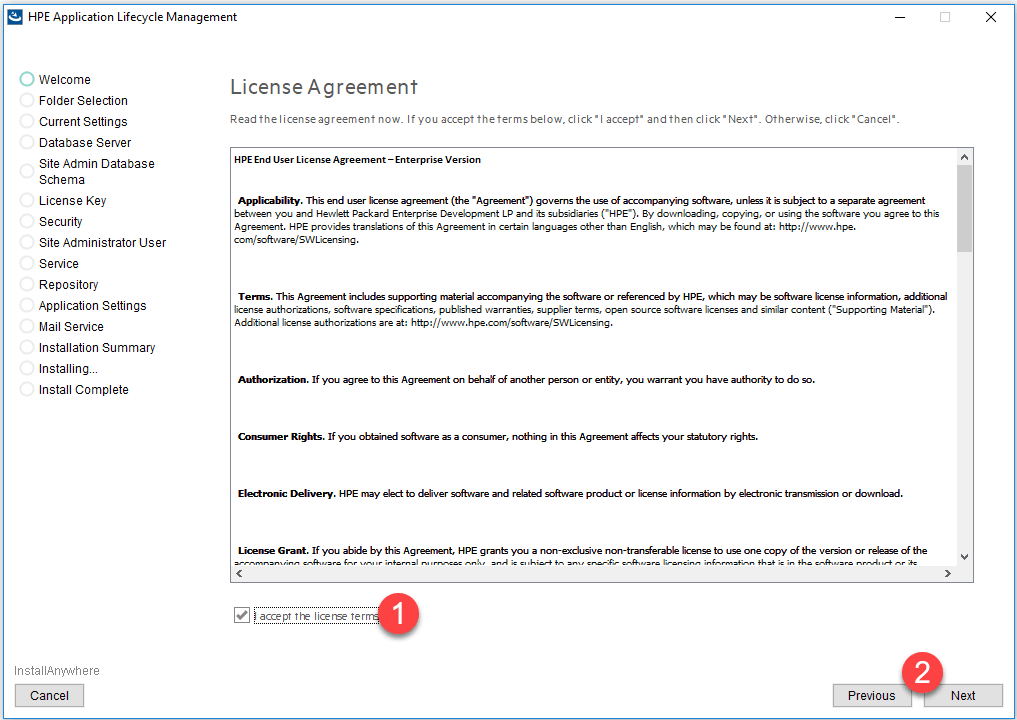Click the Install Complete step circle

click(x=27, y=390)
